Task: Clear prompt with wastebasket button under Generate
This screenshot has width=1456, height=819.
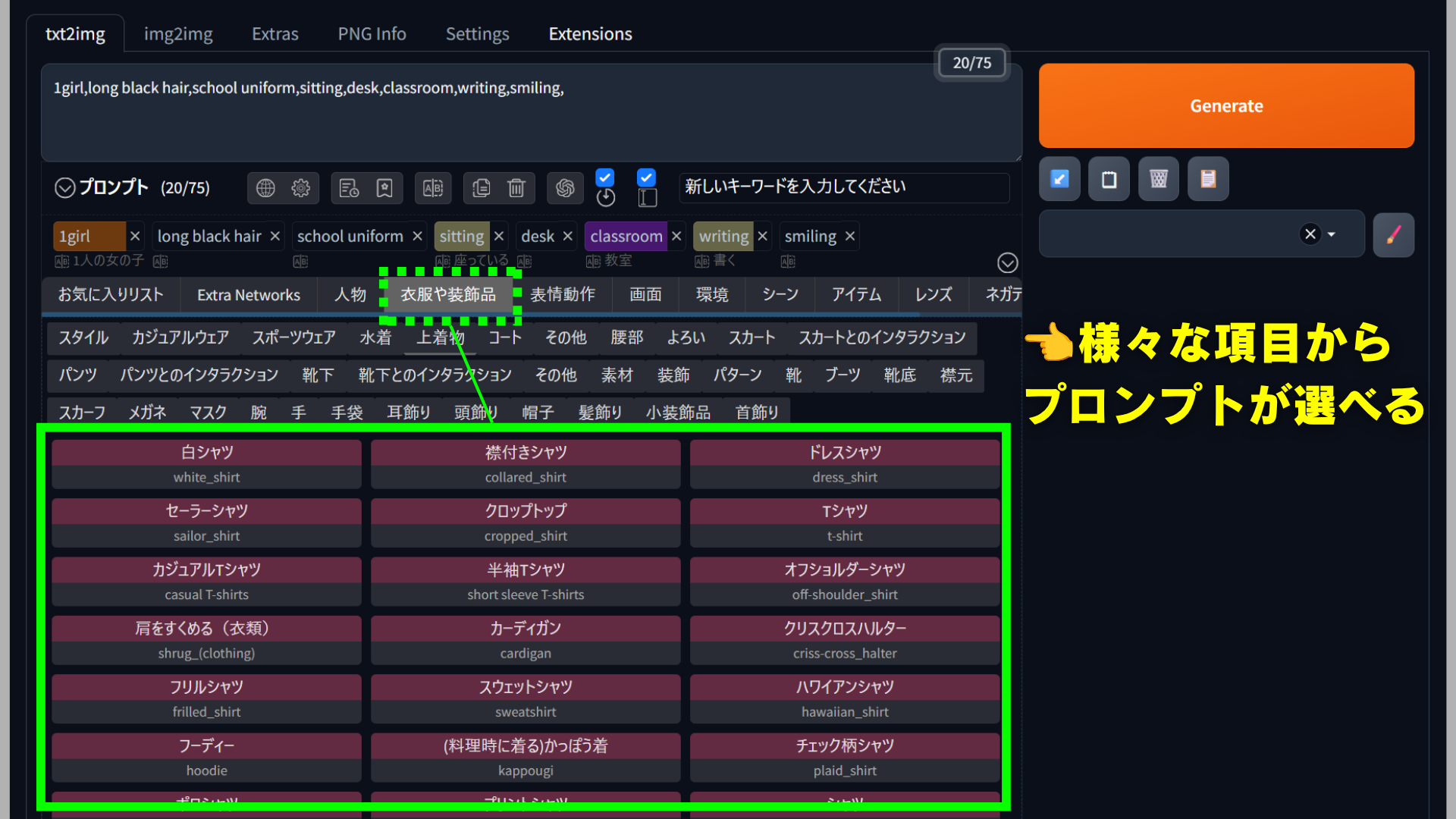Action: tap(1158, 179)
